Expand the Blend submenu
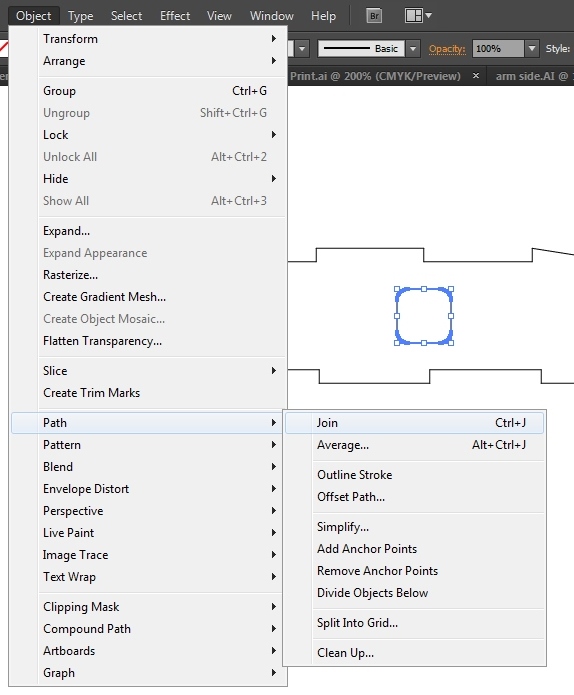The height and width of the screenshot is (695, 574). click(148, 467)
